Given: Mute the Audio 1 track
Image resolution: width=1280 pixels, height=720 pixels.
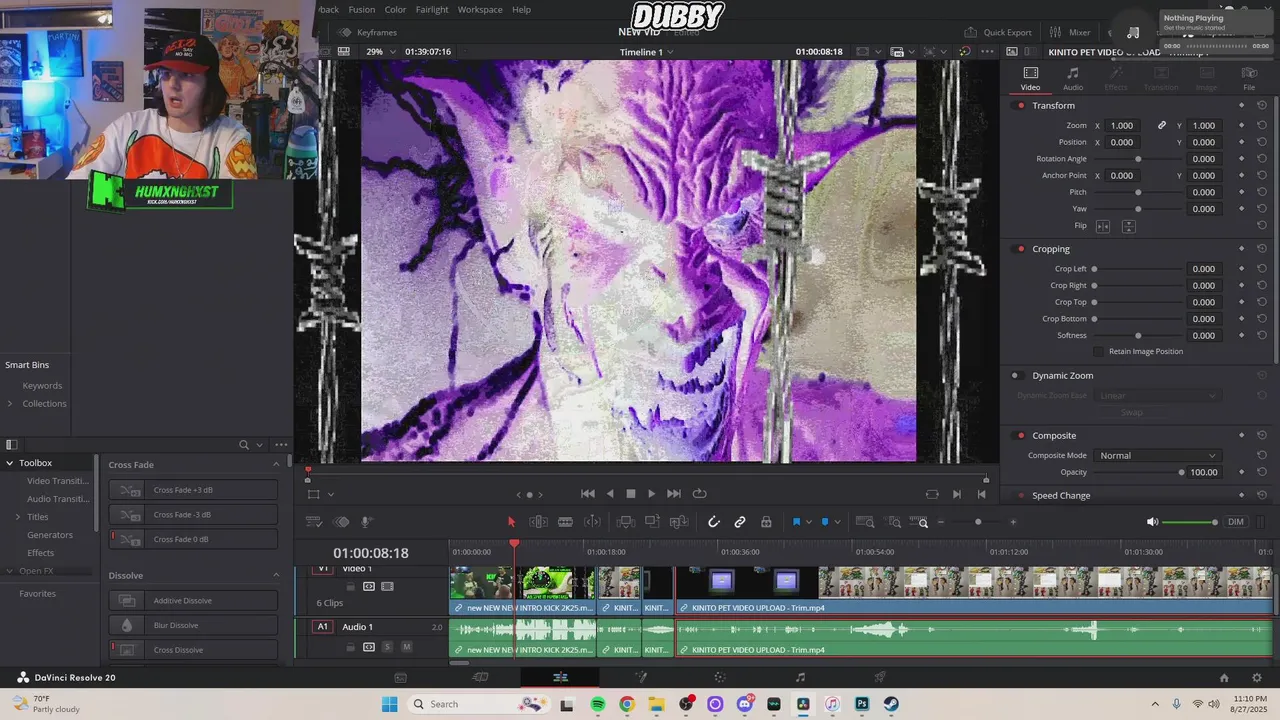Looking at the screenshot, I should coord(406,647).
